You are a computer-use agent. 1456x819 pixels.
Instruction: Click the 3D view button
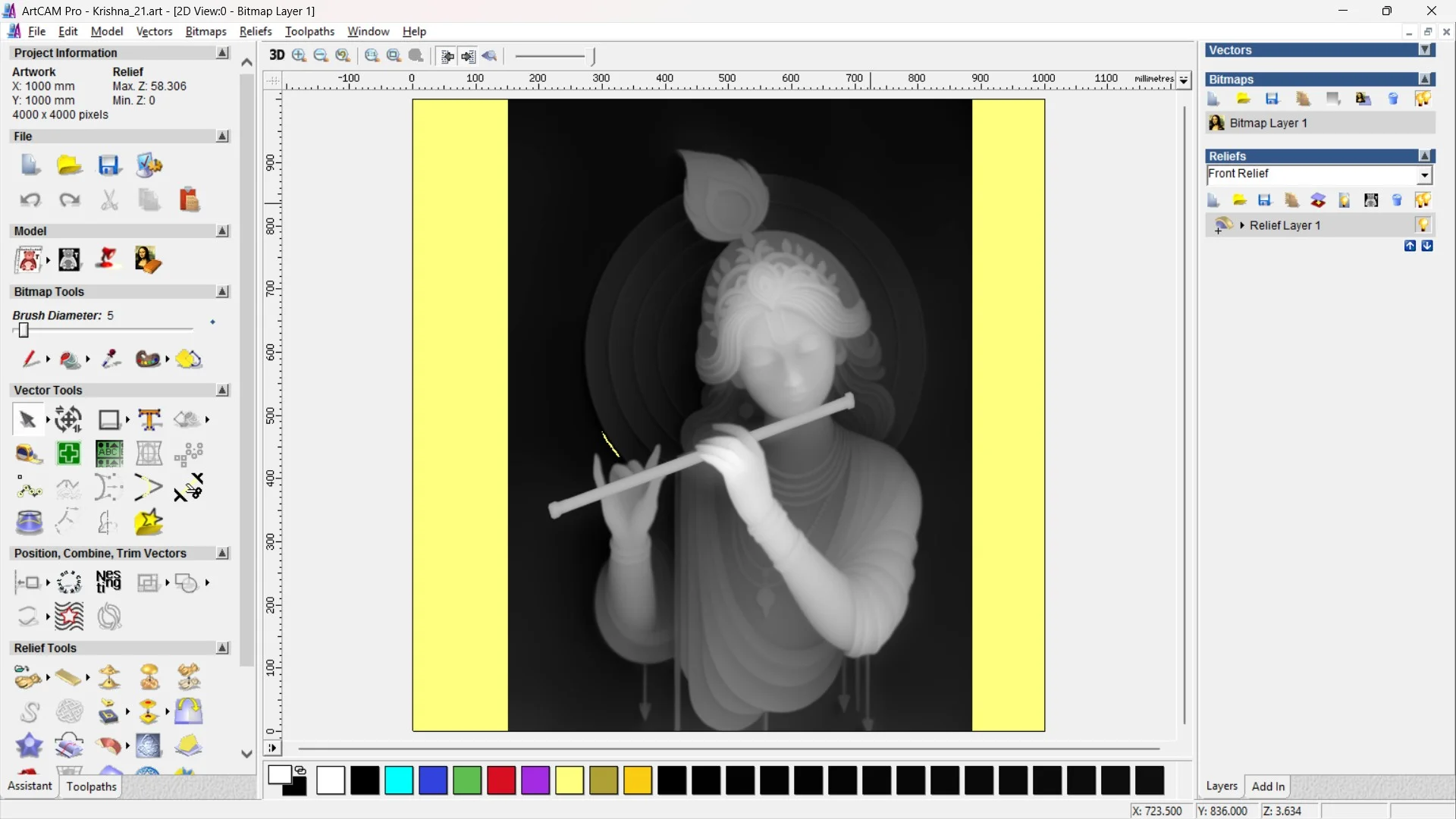coord(277,55)
